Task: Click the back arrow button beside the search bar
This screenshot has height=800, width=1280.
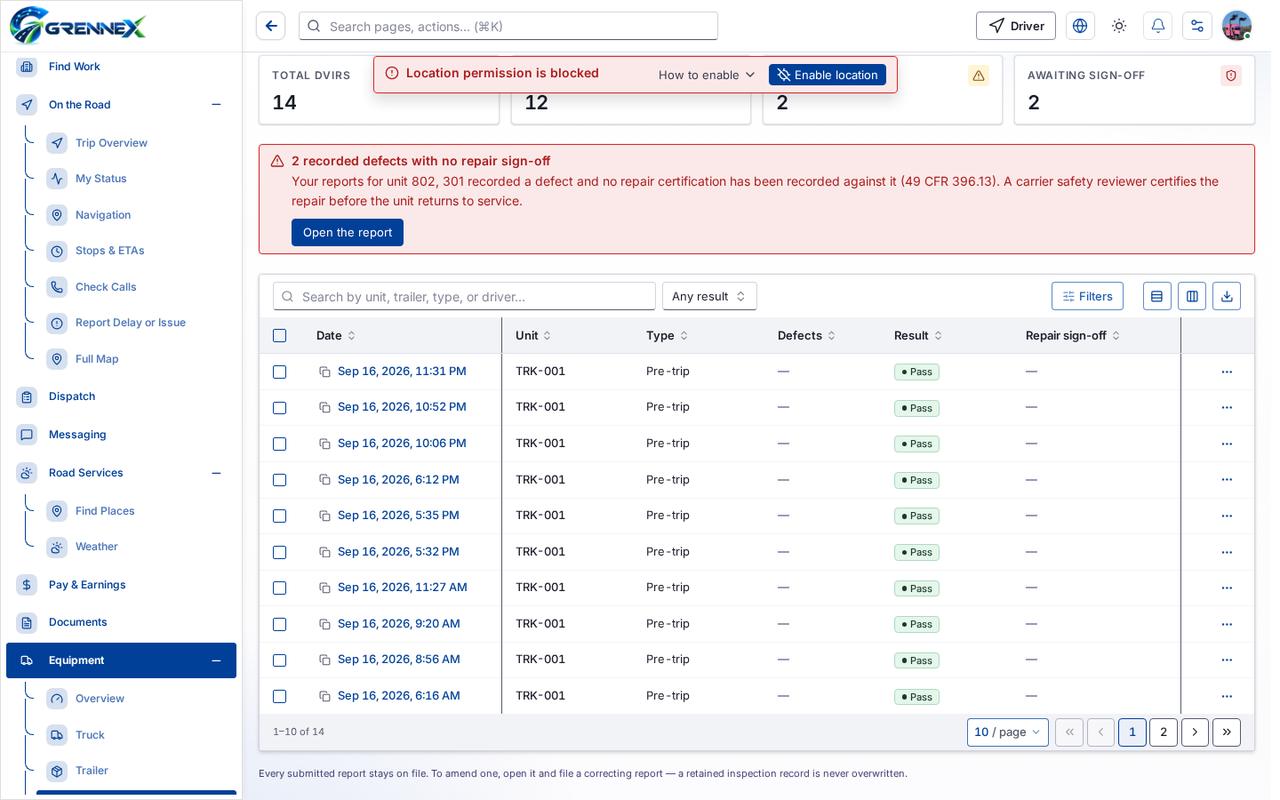Action: click(x=271, y=26)
